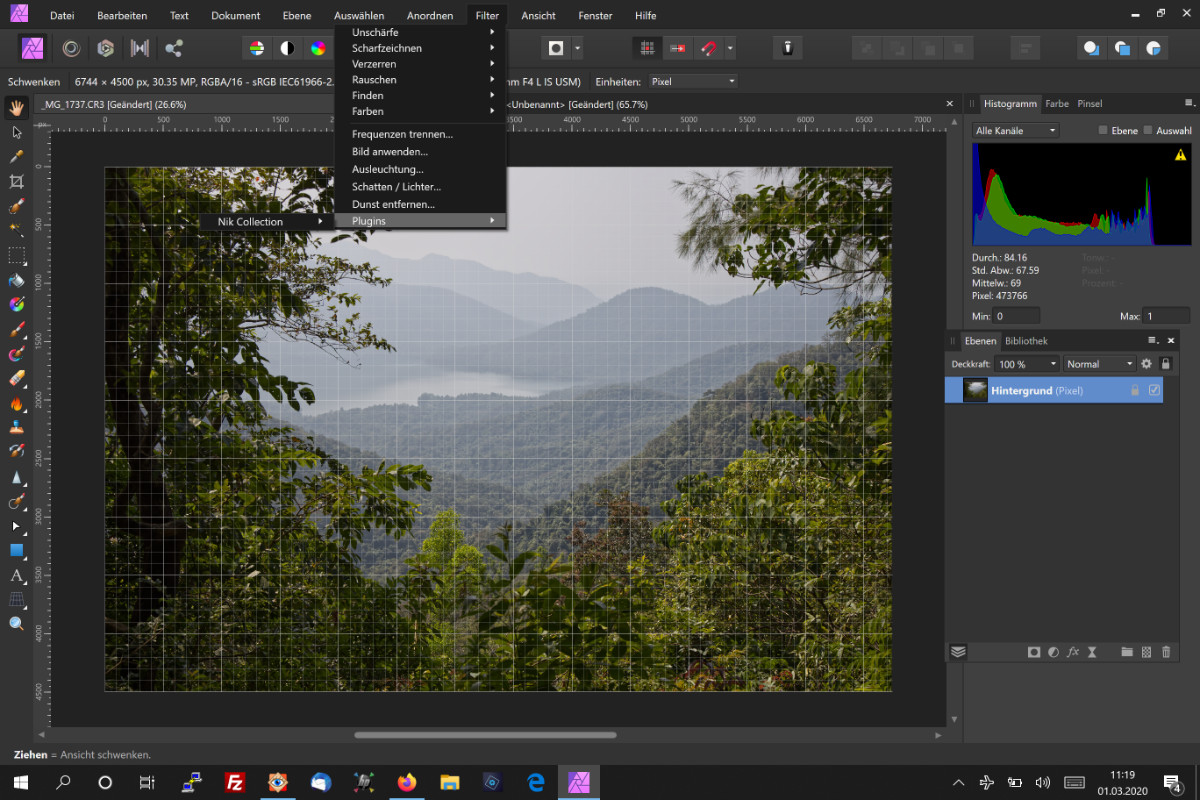
Task: Open the Nik Collection submenu
Action: 266,221
